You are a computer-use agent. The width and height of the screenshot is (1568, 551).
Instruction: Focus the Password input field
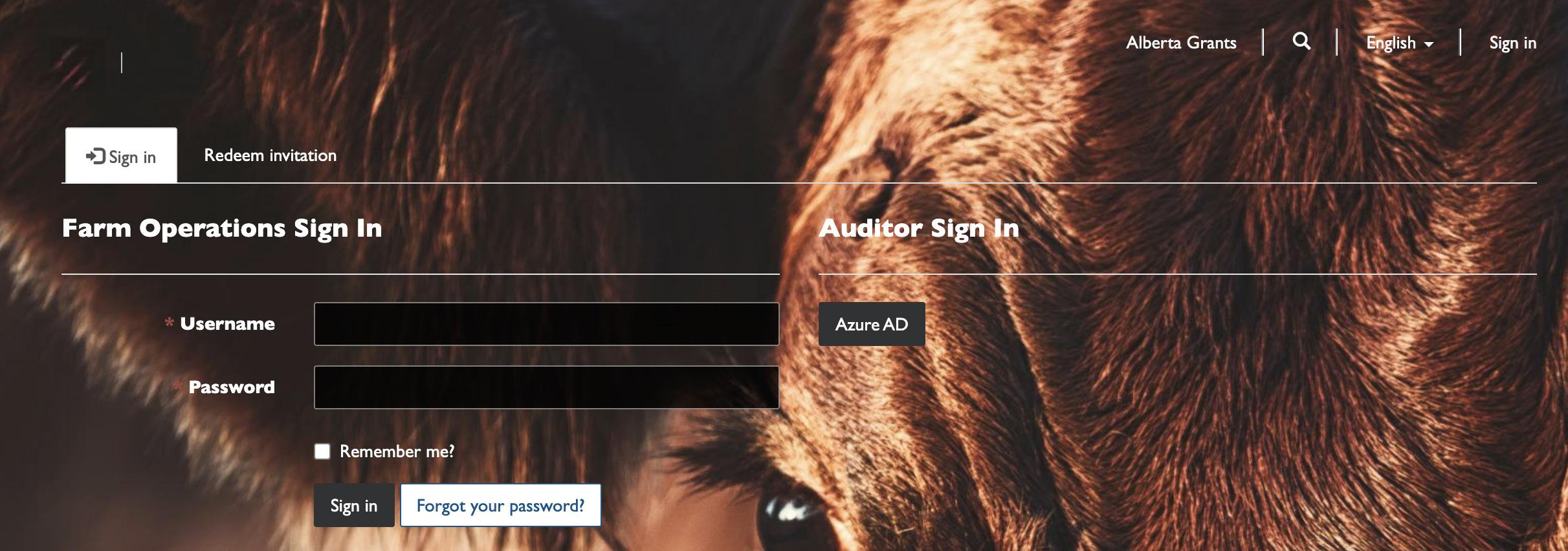[x=546, y=387]
